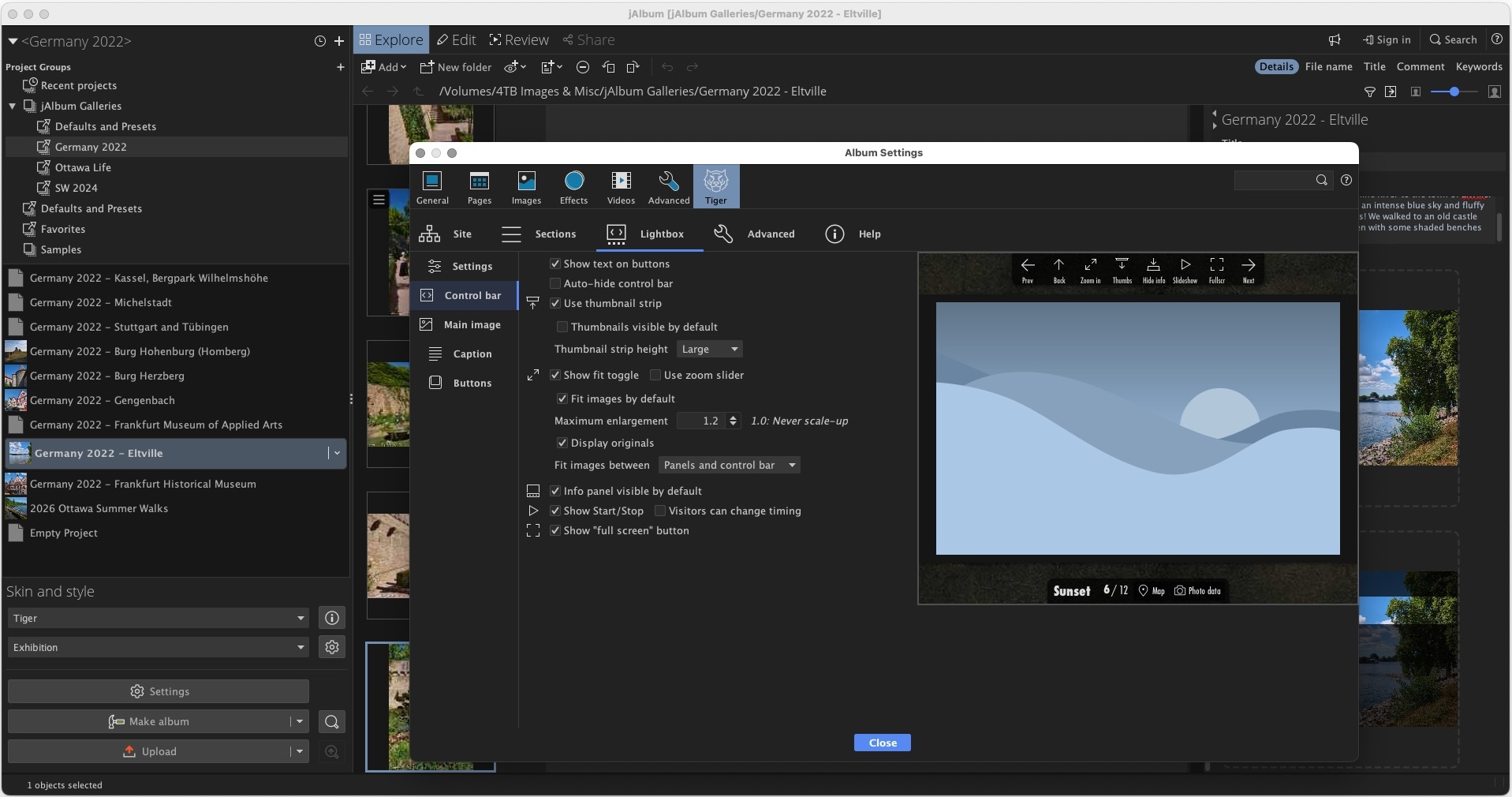Toggle Show text on buttons checkbox
The image size is (1512, 797).
[555, 264]
